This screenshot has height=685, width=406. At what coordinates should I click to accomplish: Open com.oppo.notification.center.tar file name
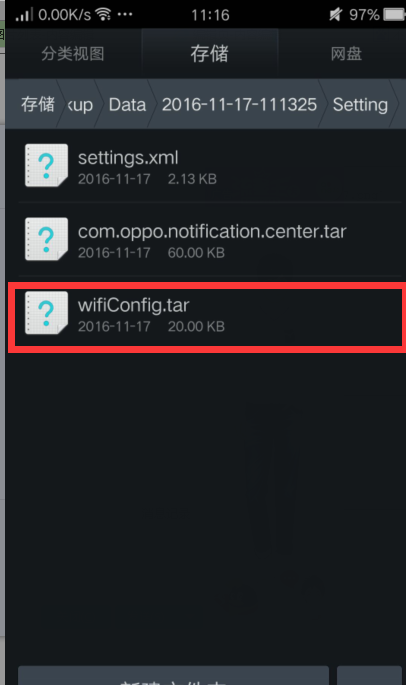coord(212,231)
